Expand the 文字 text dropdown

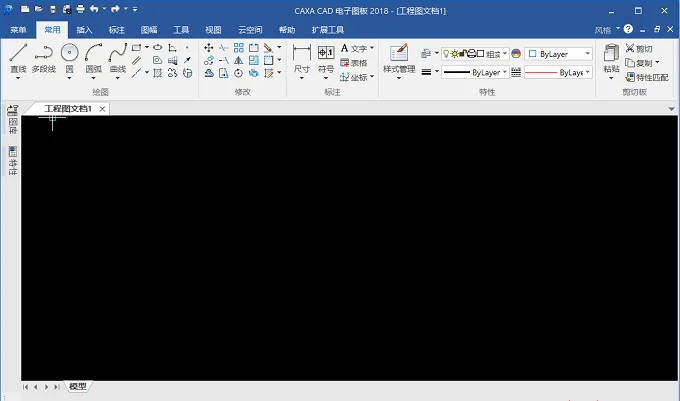click(x=372, y=48)
